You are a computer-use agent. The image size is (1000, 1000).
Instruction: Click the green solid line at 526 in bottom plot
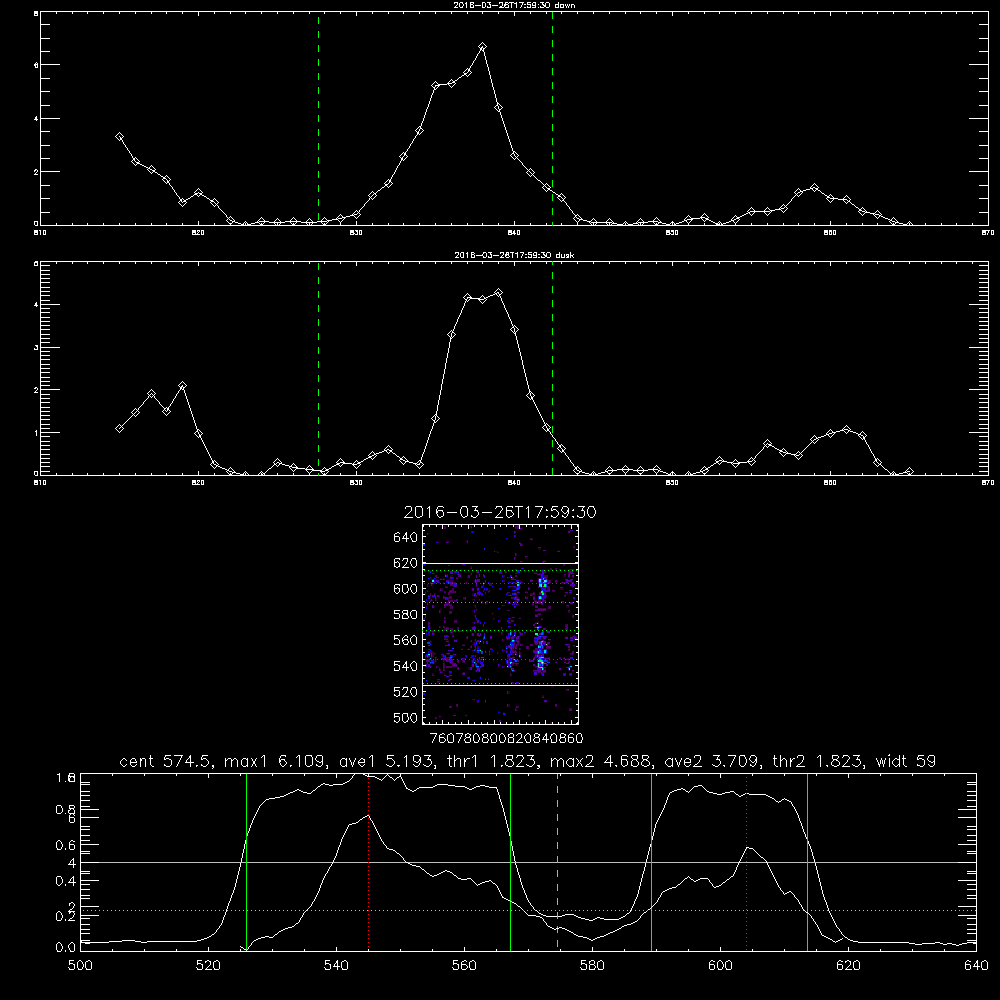pos(246,862)
